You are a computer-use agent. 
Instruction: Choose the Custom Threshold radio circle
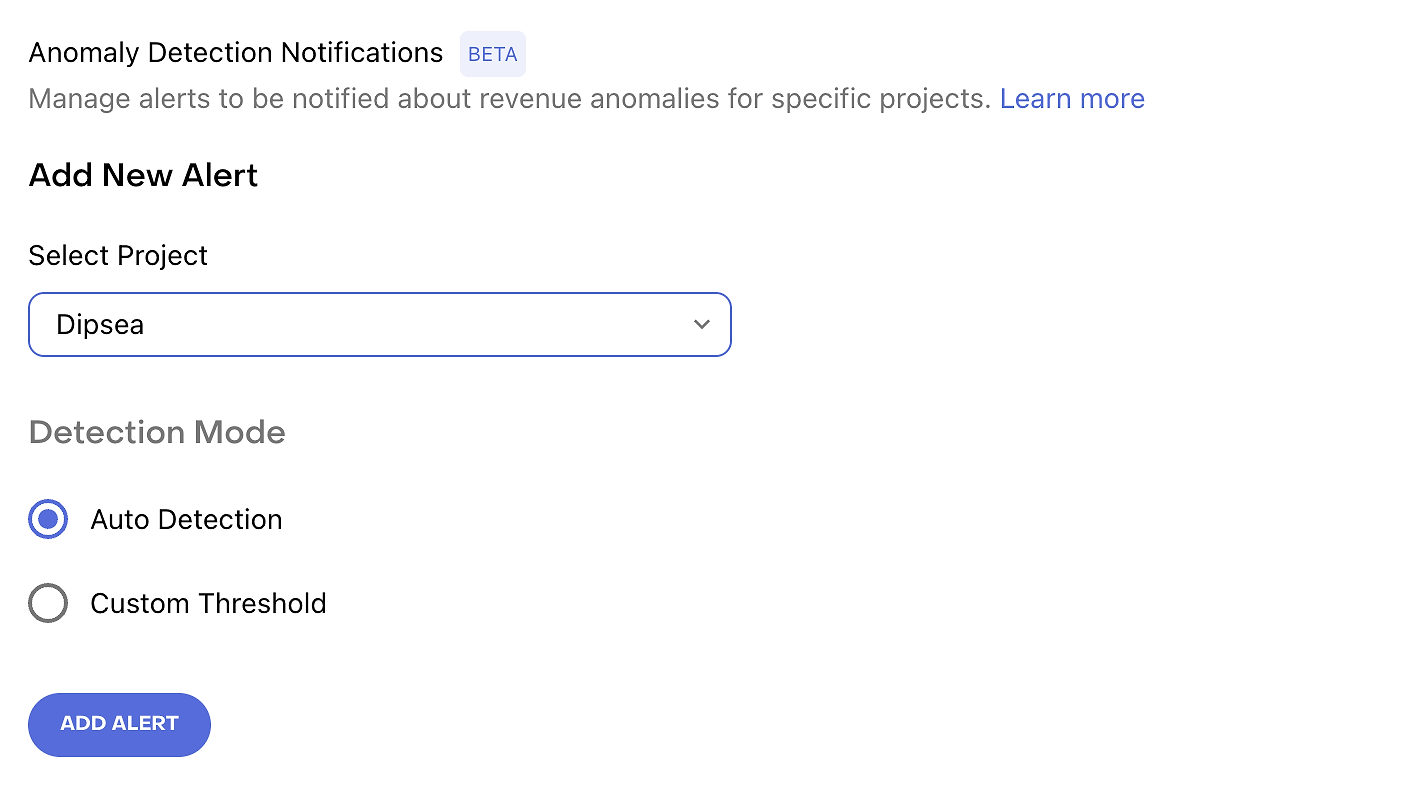tap(48, 603)
